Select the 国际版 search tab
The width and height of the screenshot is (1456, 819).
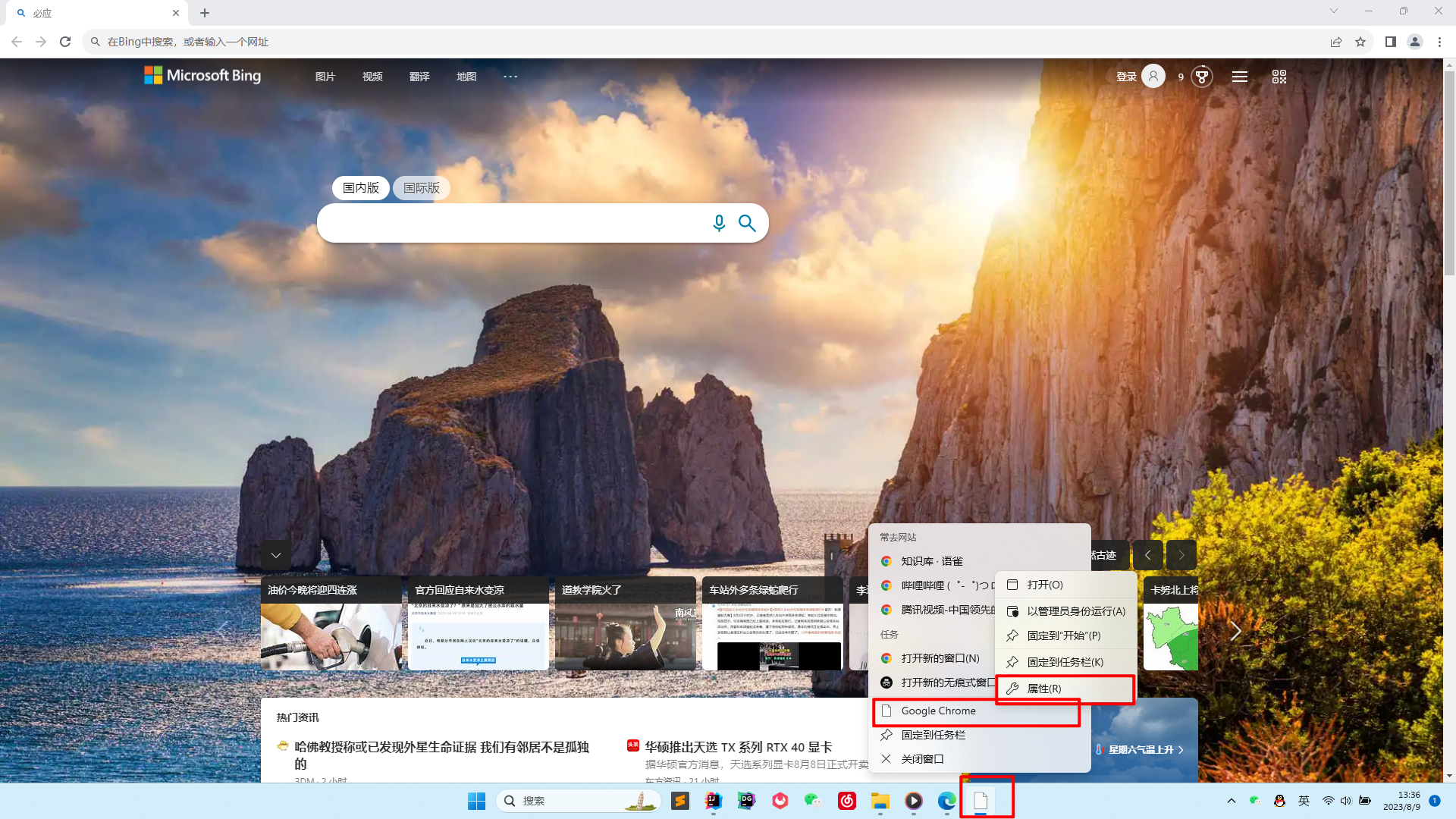pos(422,188)
